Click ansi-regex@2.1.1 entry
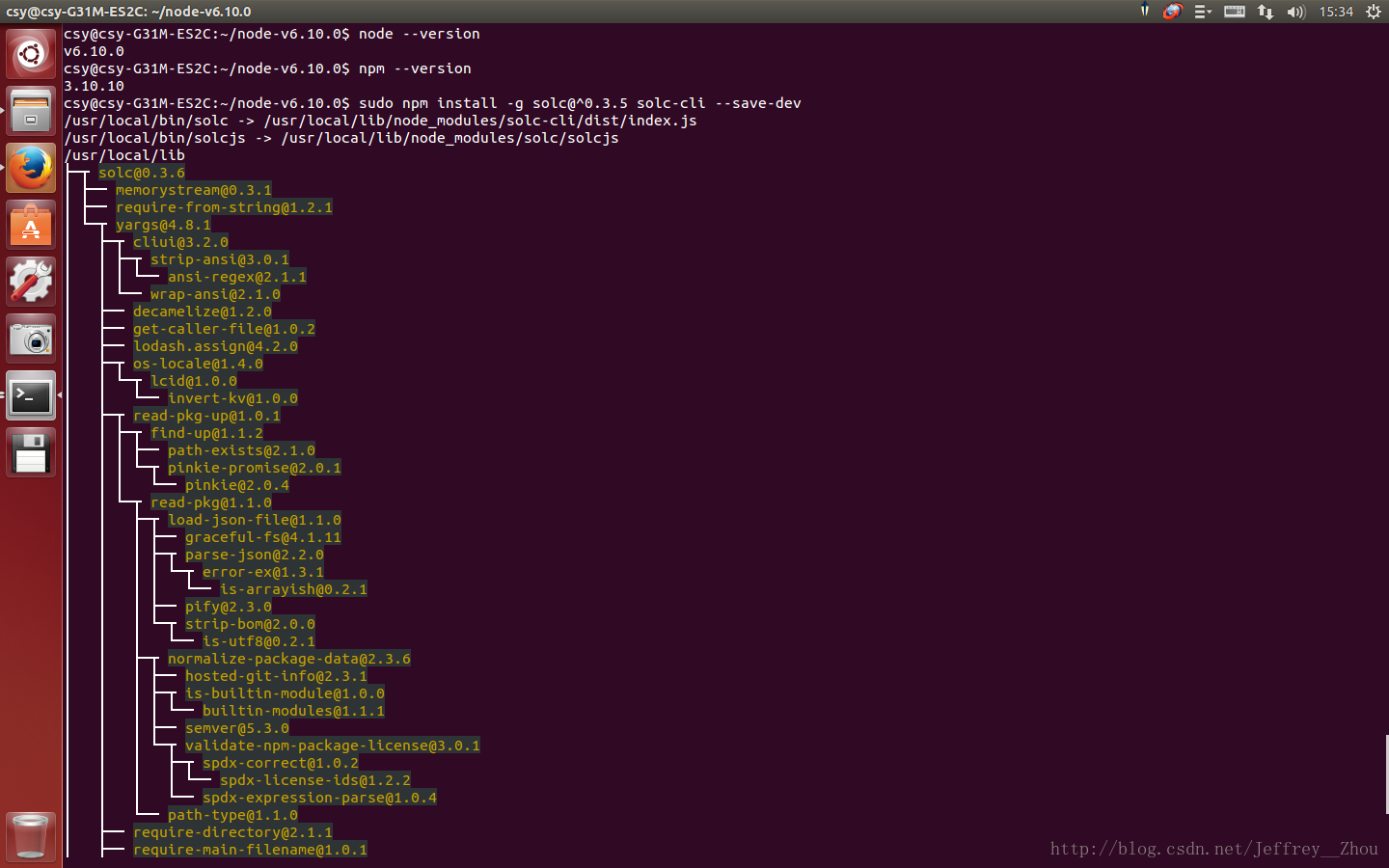This screenshot has width=1389, height=868. tap(237, 277)
